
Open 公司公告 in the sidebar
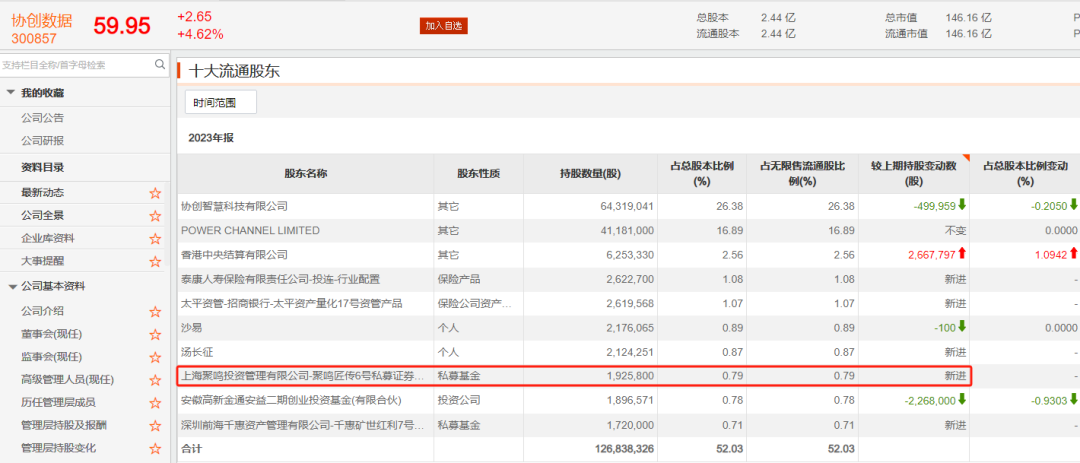[x=43, y=118]
